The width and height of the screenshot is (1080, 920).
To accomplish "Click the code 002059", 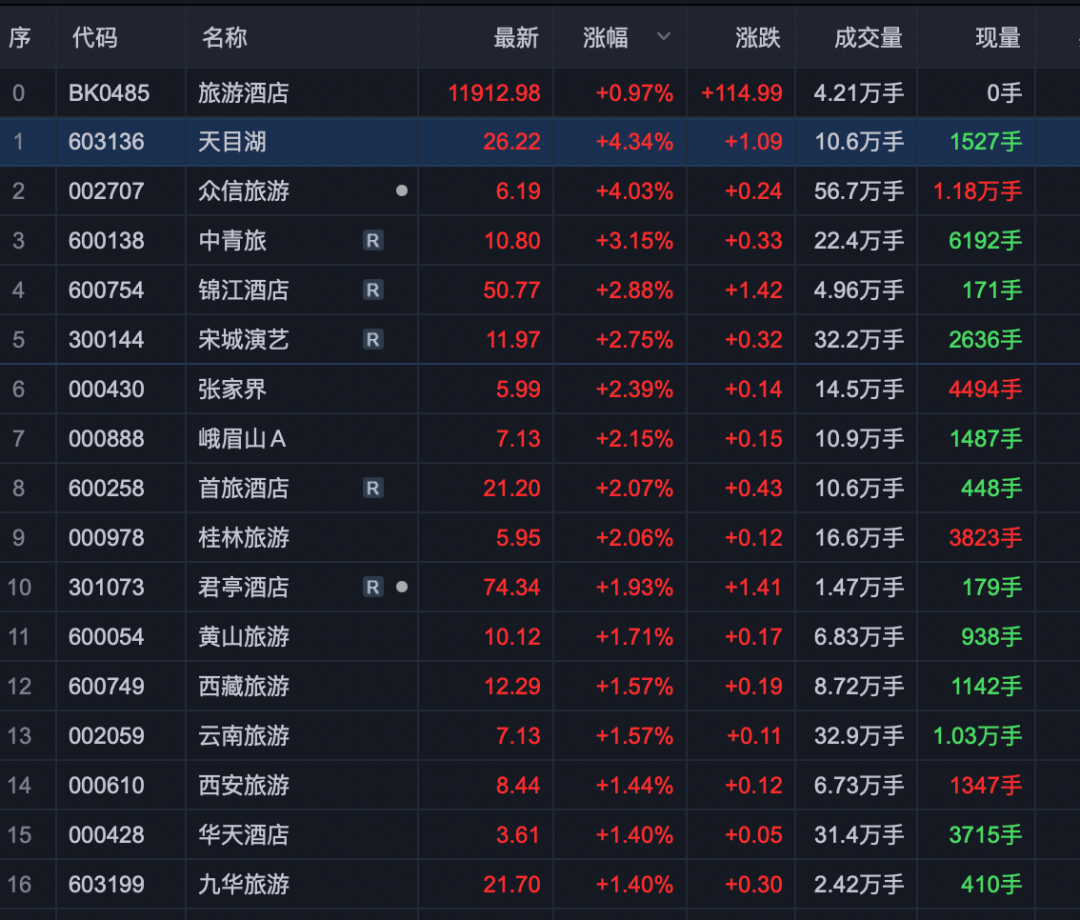I will 106,736.
